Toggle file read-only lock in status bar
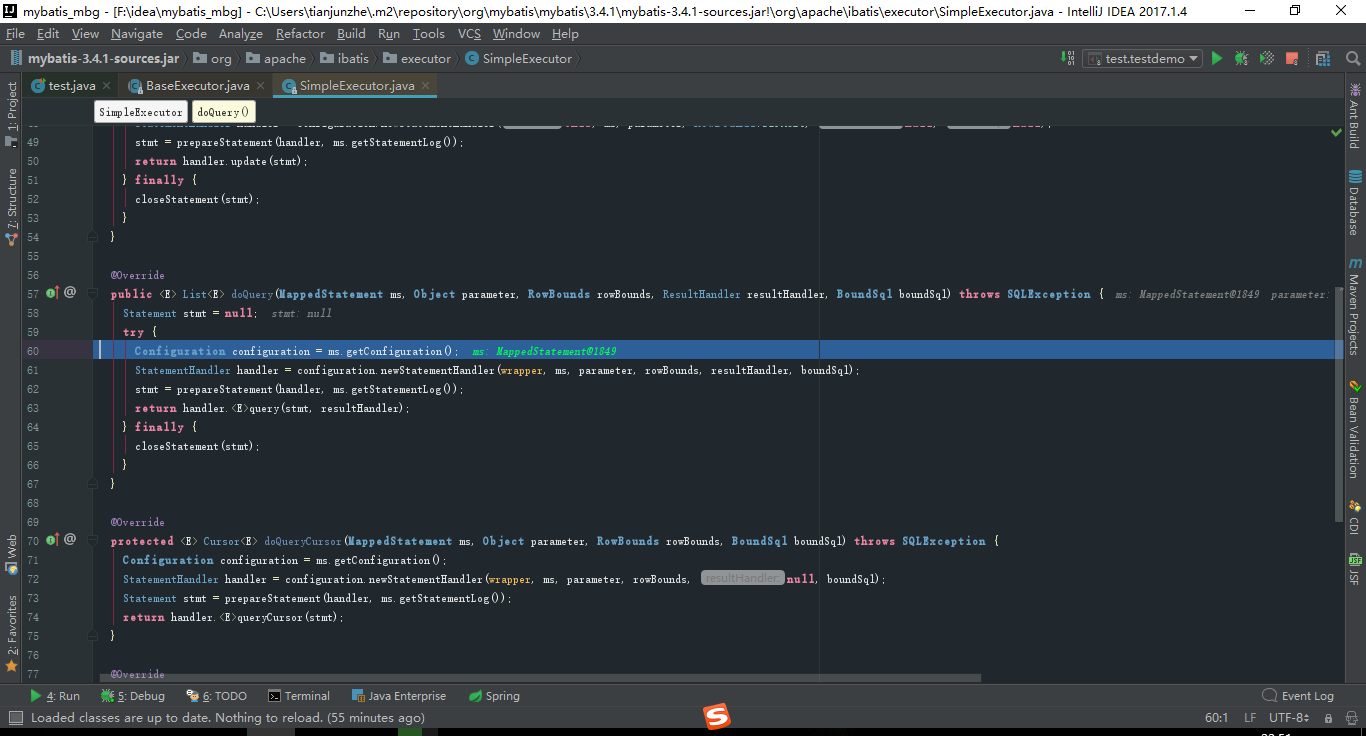The width and height of the screenshot is (1366, 736). 1330,717
